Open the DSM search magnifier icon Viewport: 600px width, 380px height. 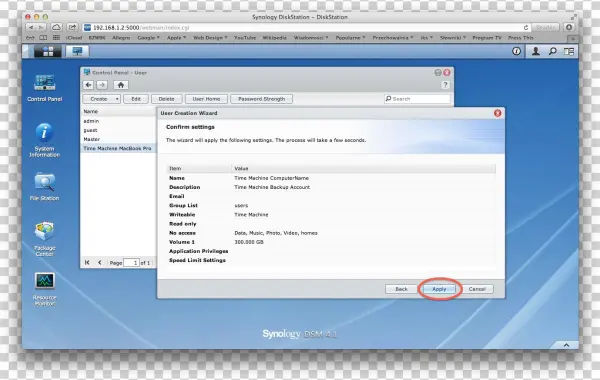click(x=552, y=51)
